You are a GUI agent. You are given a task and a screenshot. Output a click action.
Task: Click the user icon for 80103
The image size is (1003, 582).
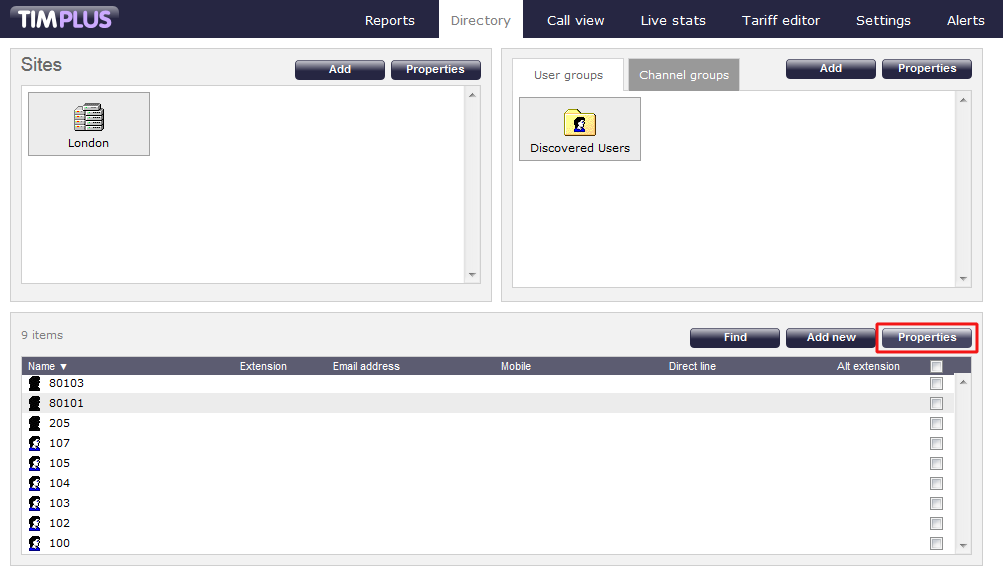click(34, 383)
